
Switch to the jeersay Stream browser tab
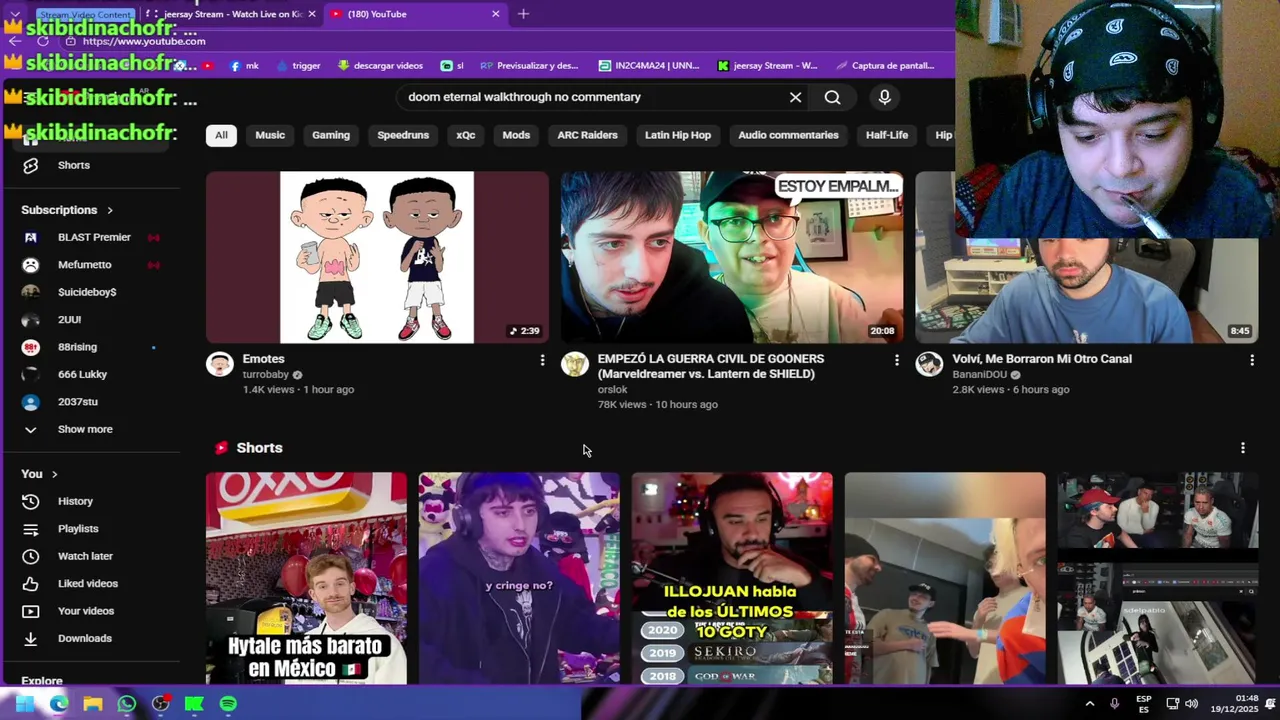click(x=232, y=14)
